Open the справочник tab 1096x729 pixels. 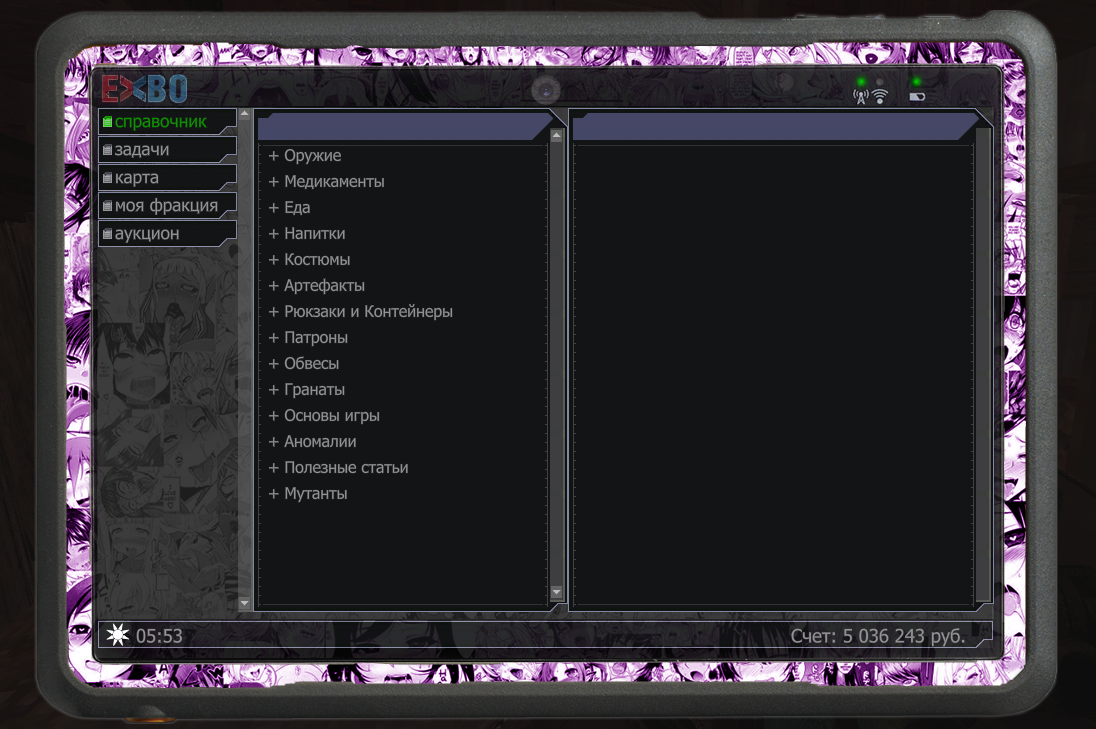click(167, 122)
